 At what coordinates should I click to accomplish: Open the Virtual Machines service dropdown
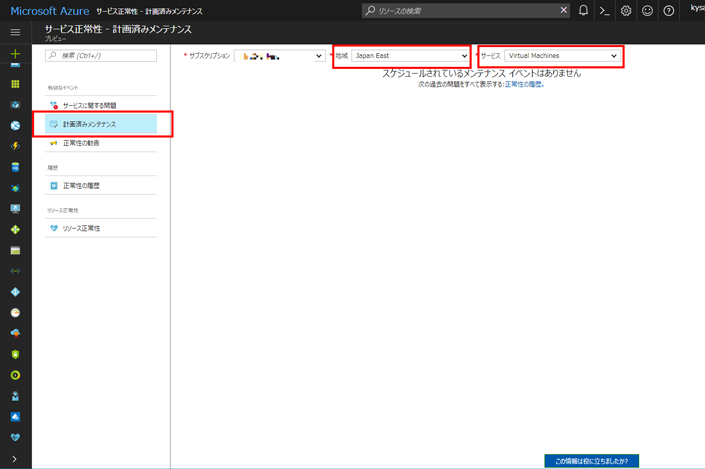[562, 56]
